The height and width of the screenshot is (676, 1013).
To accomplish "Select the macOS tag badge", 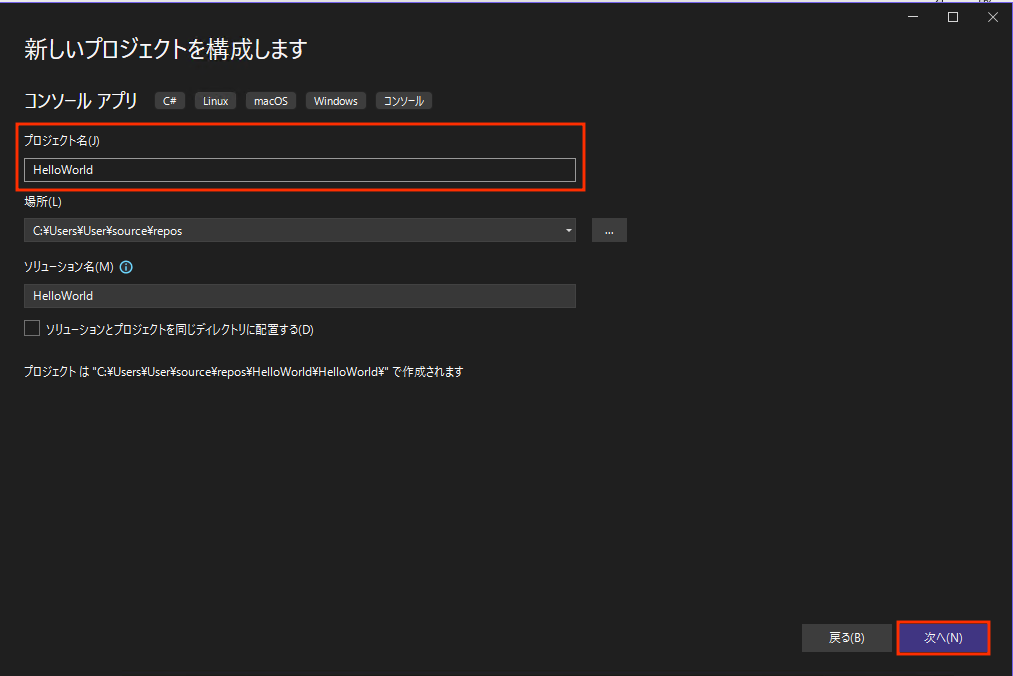I will pos(270,101).
